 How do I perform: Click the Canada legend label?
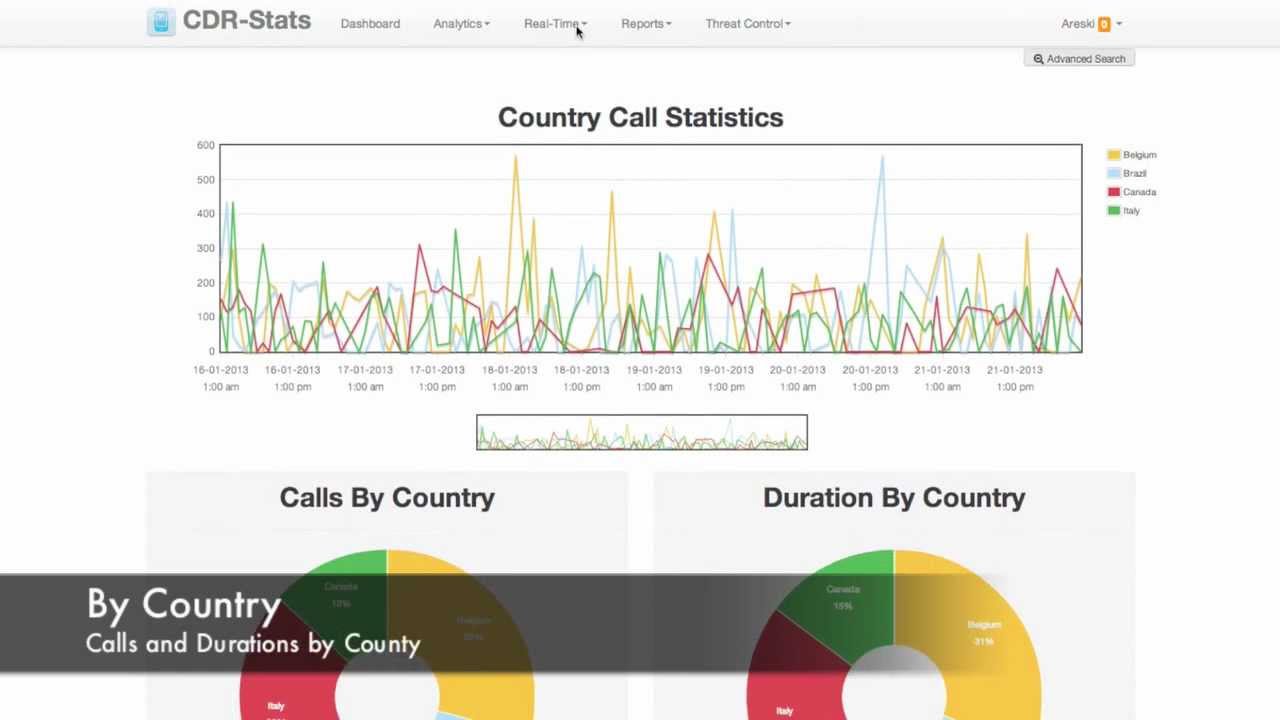click(x=1139, y=192)
